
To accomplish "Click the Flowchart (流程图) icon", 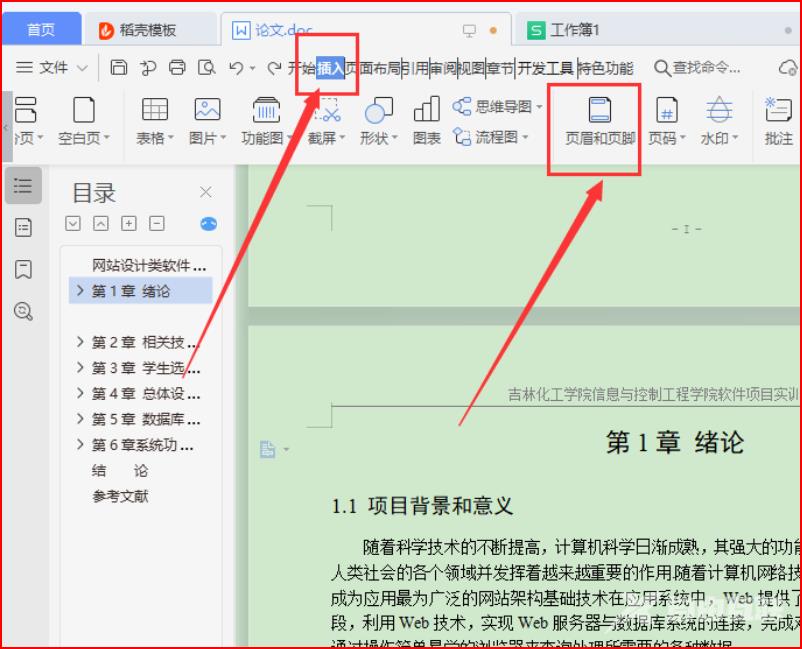I will [x=462, y=137].
